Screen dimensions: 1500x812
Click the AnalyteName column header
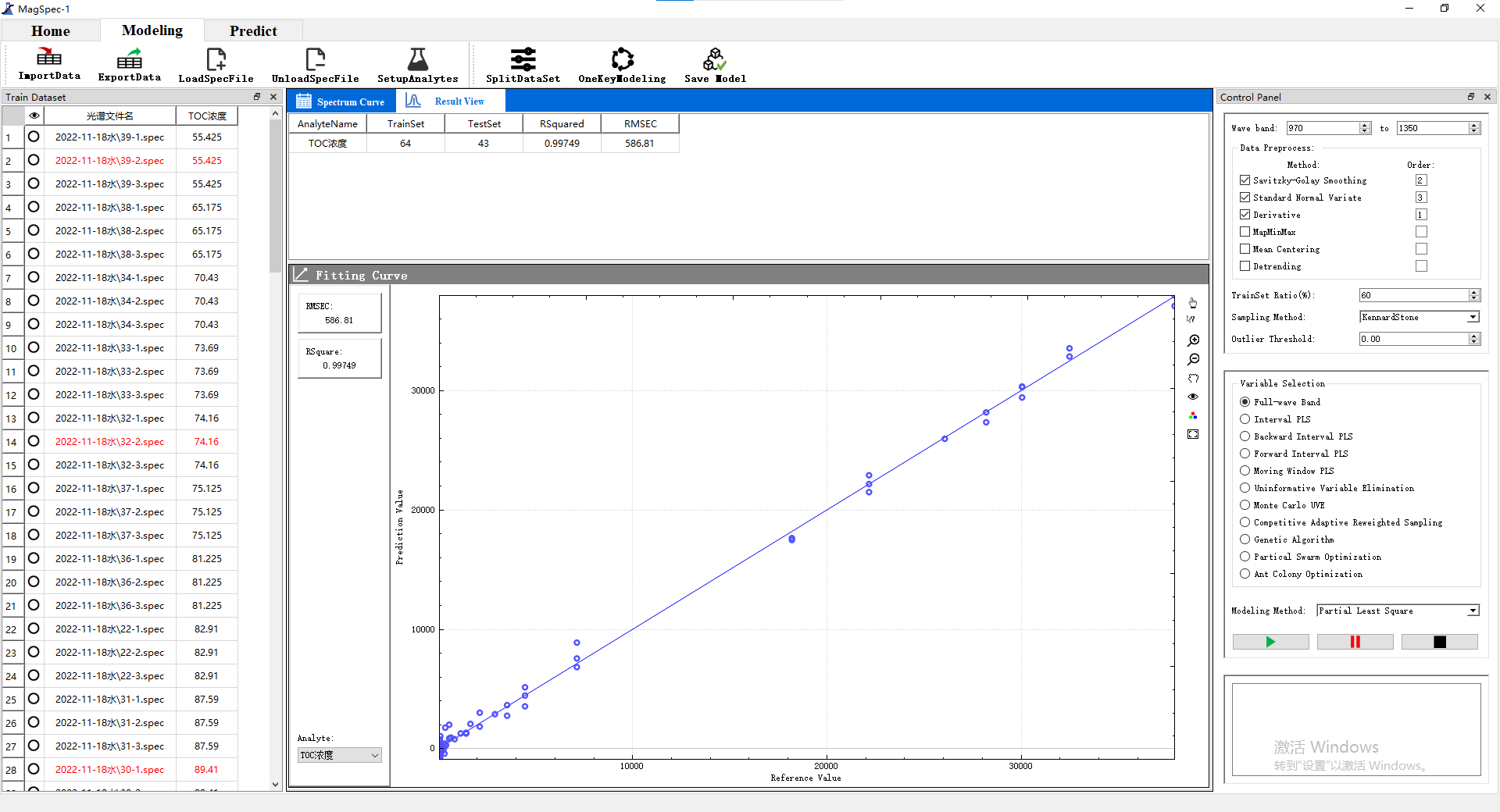pyautogui.click(x=327, y=123)
